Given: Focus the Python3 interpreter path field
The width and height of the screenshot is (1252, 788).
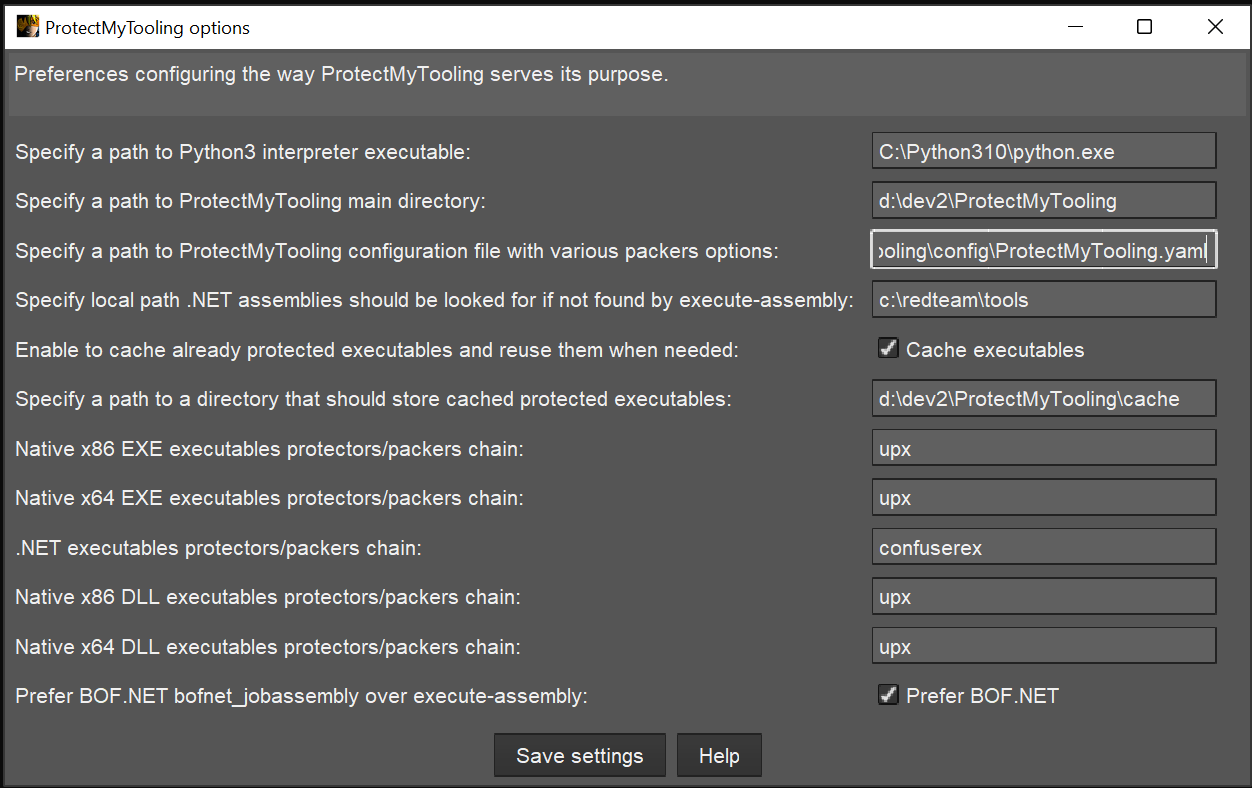Looking at the screenshot, I should tap(1044, 151).
